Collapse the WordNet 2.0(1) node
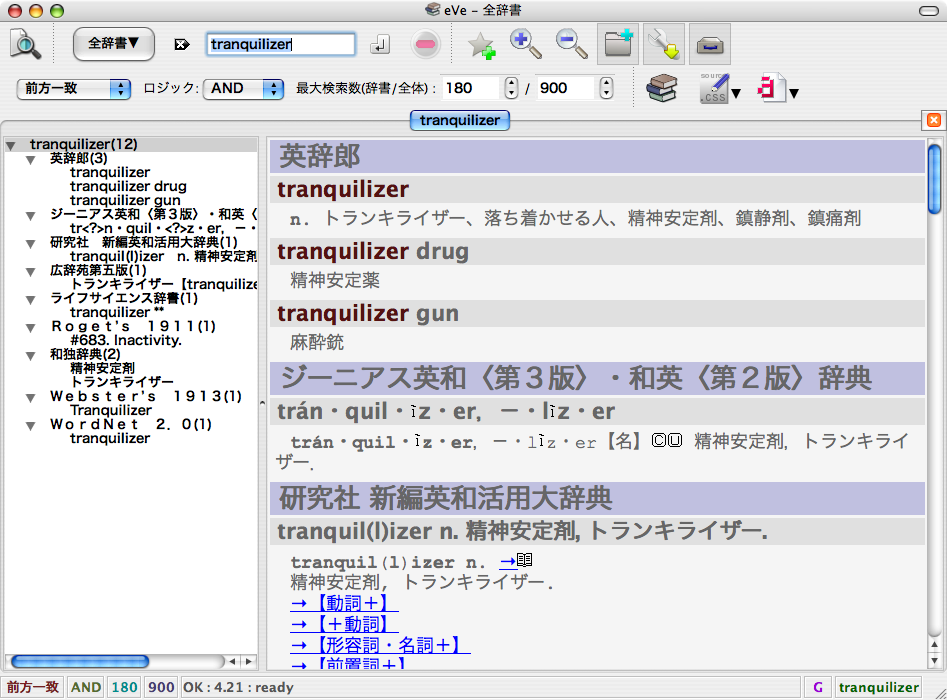The height and width of the screenshot is (700, 947). pyautogui.click(x=30, y=426)
